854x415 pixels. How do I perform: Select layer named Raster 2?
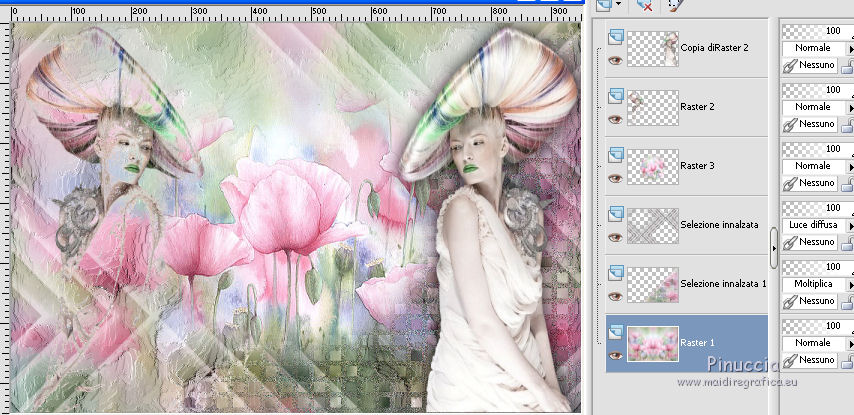click(697, 107)
